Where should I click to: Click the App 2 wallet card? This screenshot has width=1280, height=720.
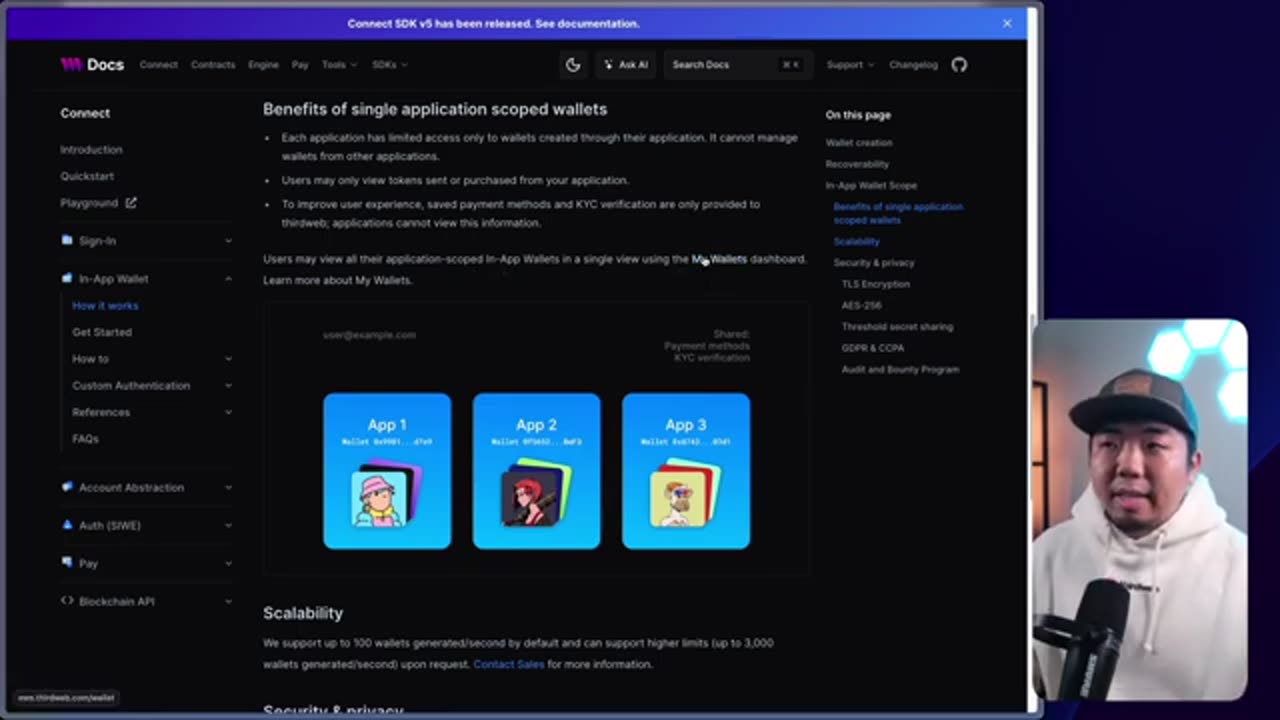coord(536,471)
